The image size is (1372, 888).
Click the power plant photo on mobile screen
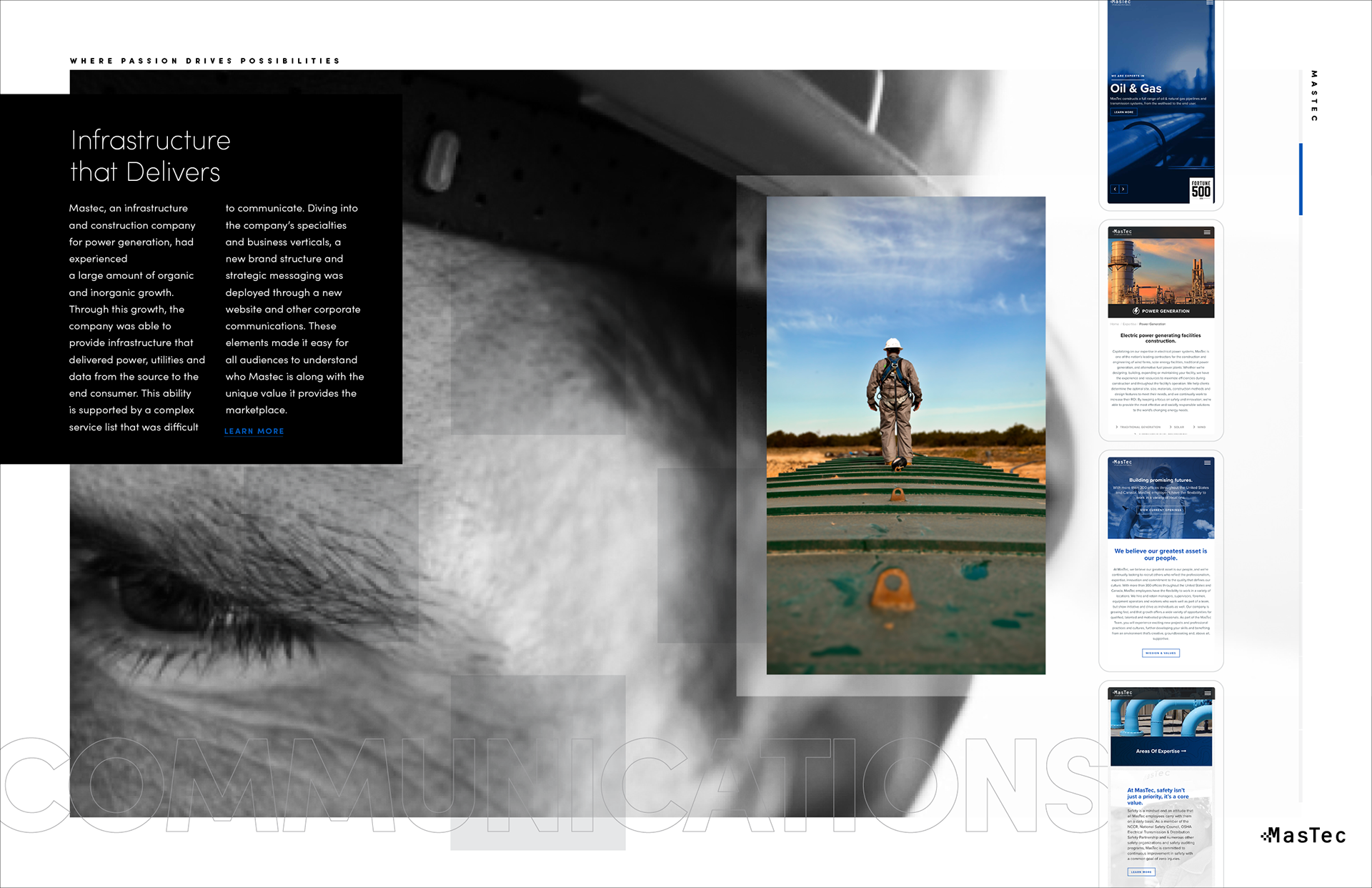[x=1160, y=272]
